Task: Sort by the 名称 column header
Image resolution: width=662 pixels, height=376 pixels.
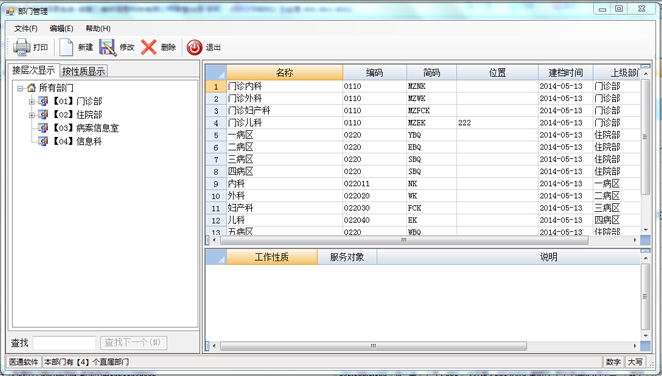Action: (285, 73)
